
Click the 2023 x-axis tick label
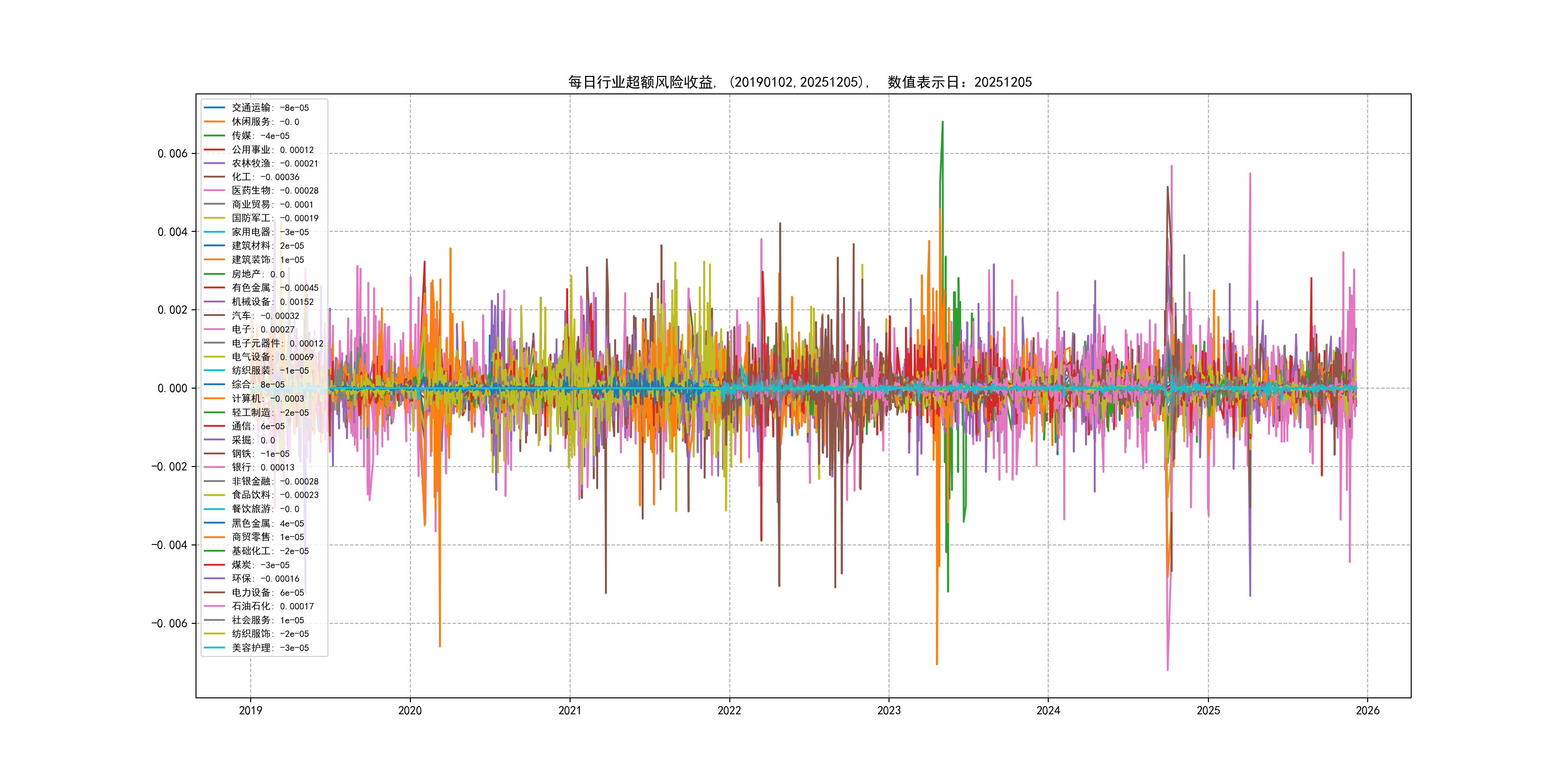pyautogui.click(x=889, y=711)
